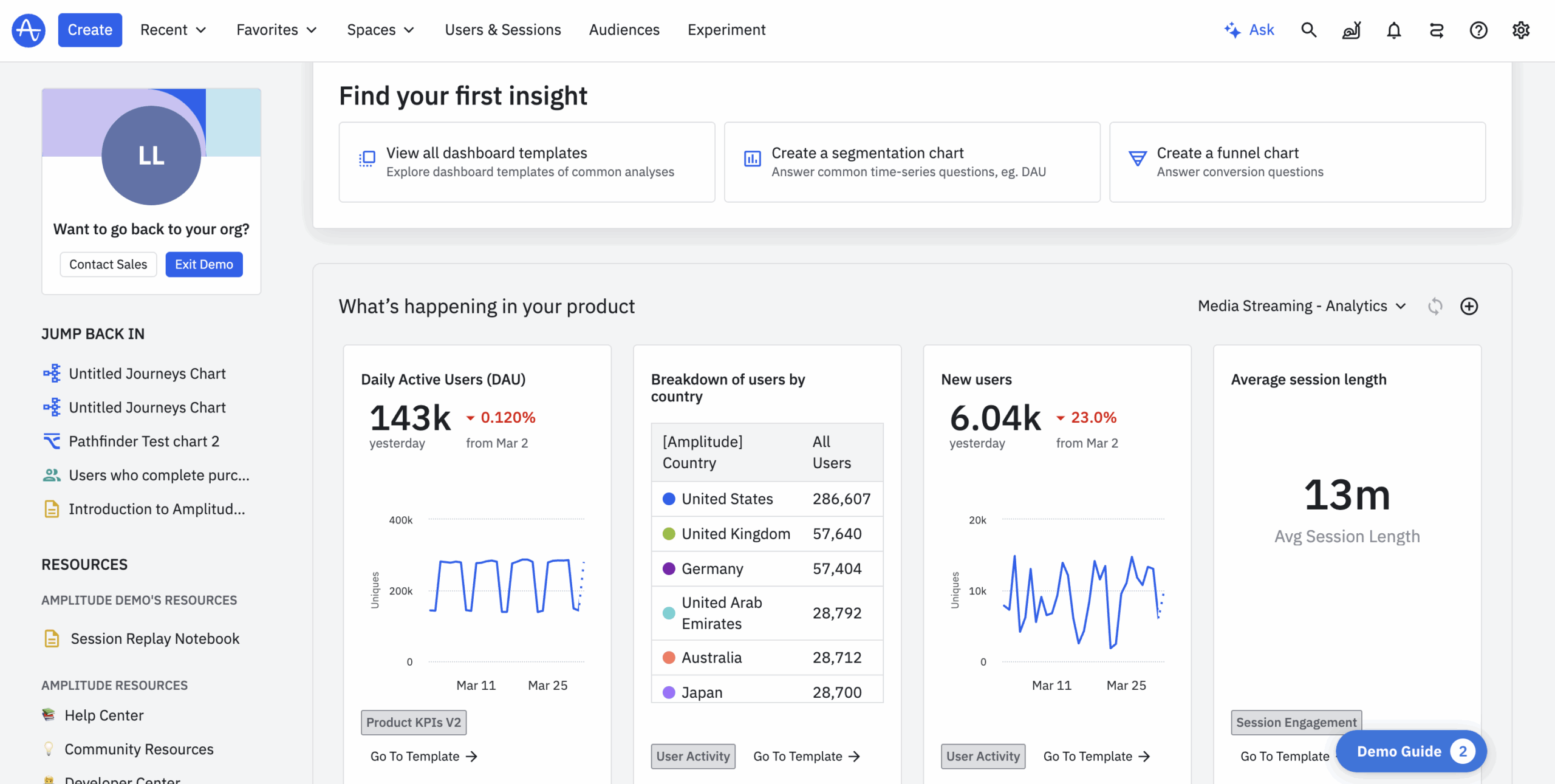Image resolution: width=1555 pixels, height=784 pixels.
Task: Open the notifications bell icon
Action: 1394,30
